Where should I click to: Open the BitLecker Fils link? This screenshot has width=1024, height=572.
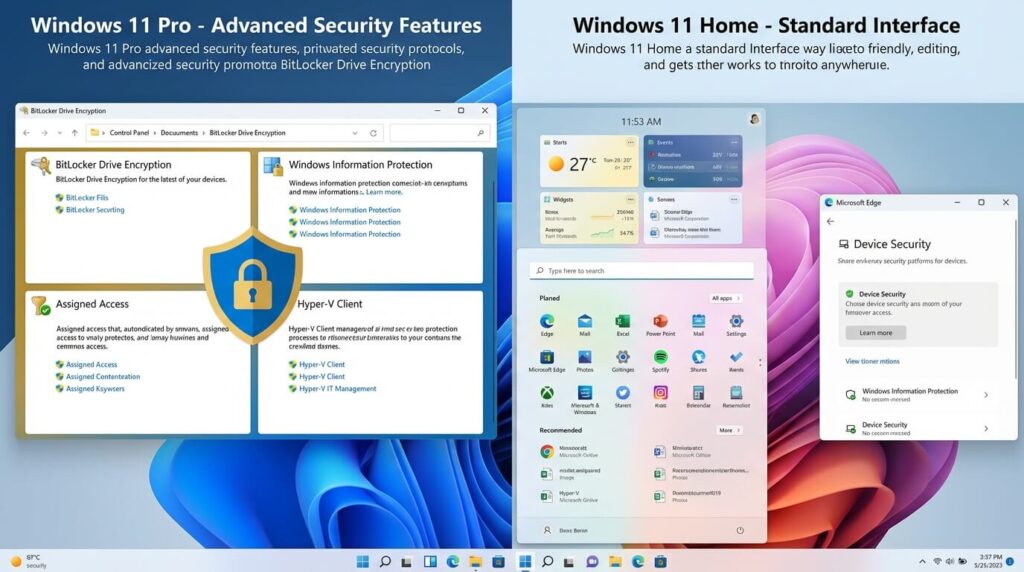coord(87,197)
